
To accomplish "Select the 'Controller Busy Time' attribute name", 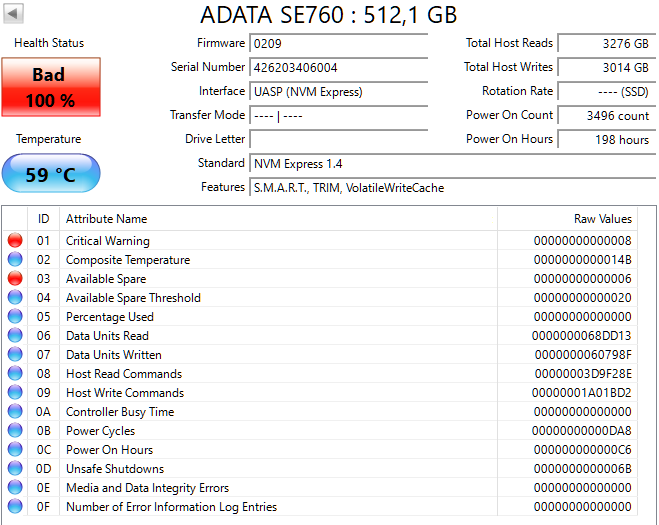I will [x=120, y=412].
